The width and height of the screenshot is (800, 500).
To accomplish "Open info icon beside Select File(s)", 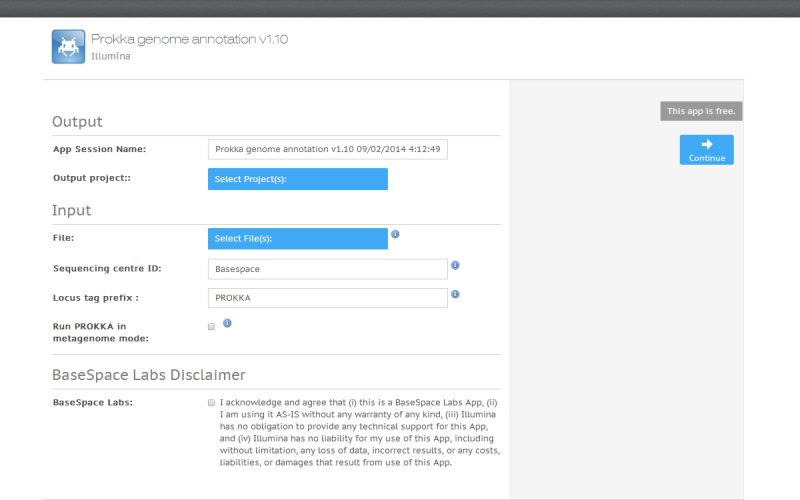I will 395,234.
